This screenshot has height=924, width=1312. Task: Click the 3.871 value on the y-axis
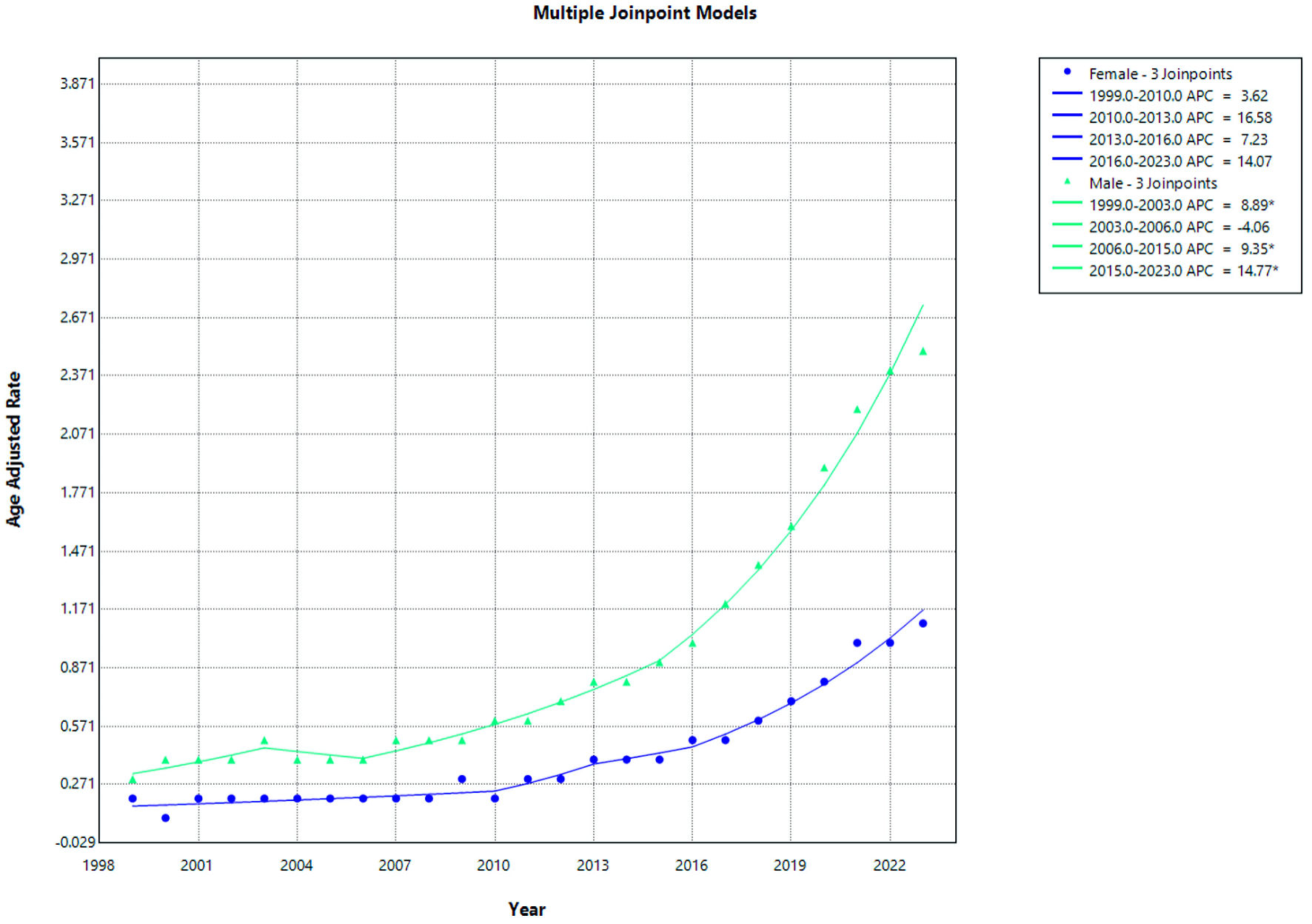(x=78, y=84)
